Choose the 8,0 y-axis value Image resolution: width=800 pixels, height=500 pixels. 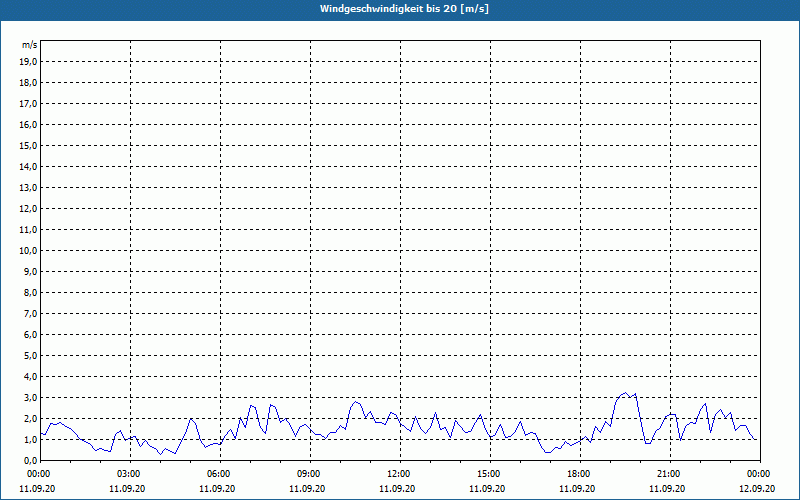click(x=30, y=292)
